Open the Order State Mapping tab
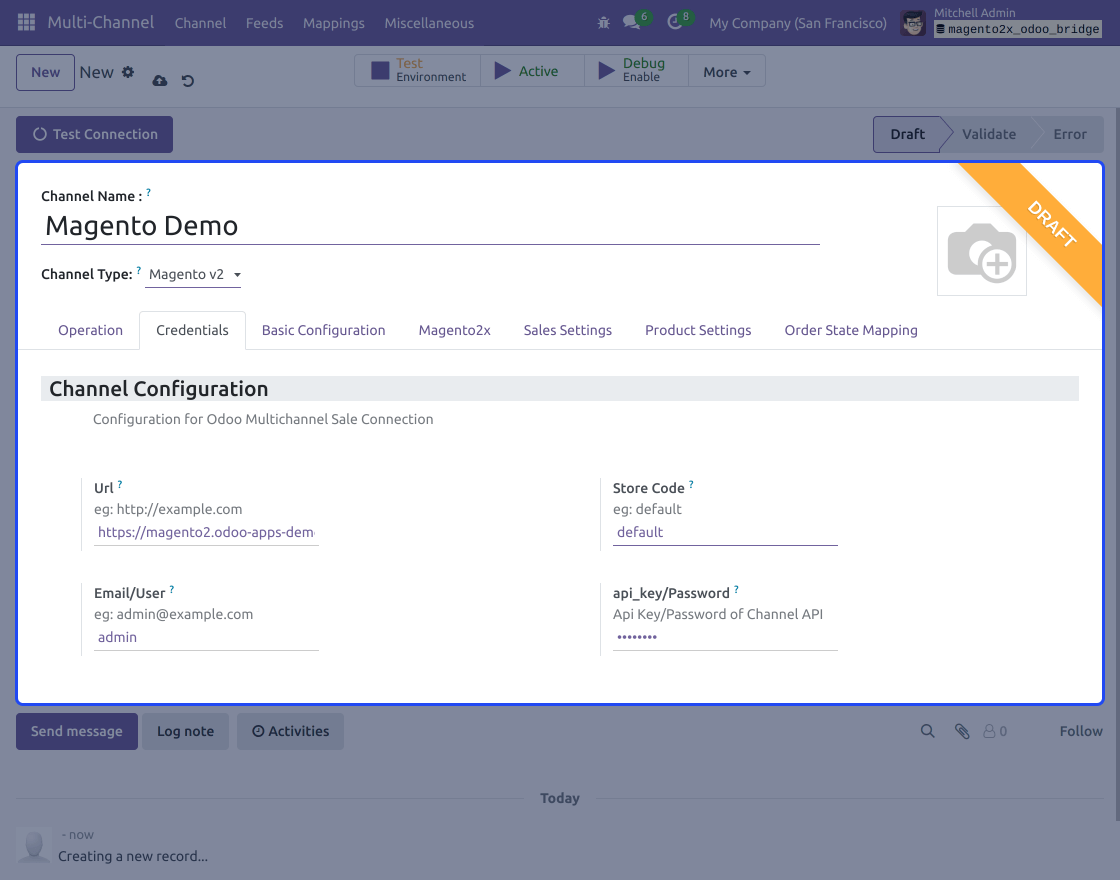Image resolution: width=1120 pixels, height=880 pixels. pos(851,330)
